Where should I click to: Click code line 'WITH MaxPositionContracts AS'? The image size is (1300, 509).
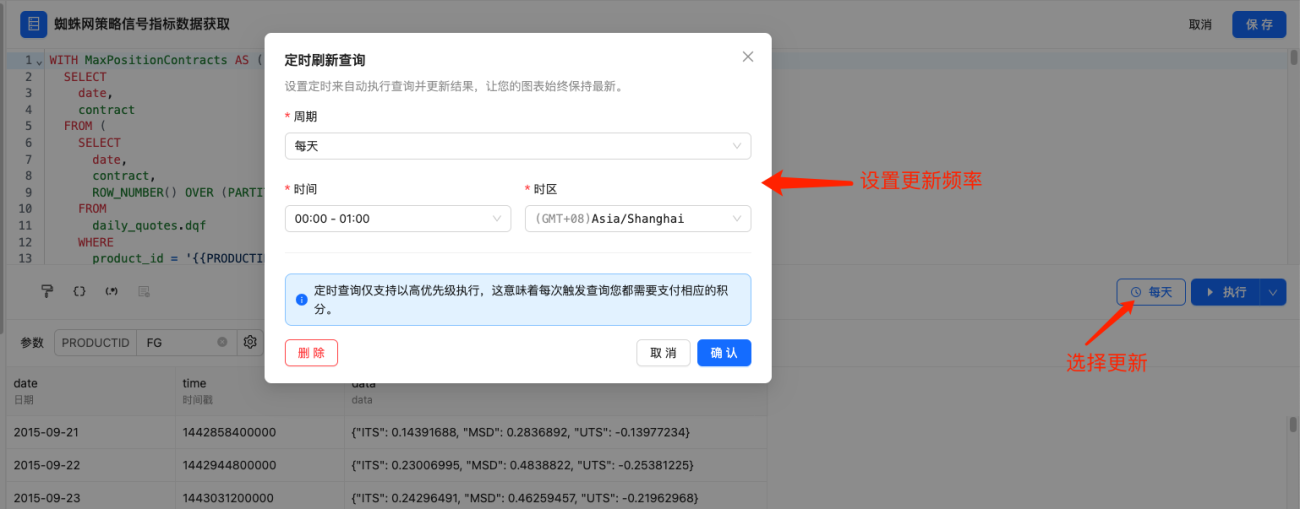pos(155,60)
